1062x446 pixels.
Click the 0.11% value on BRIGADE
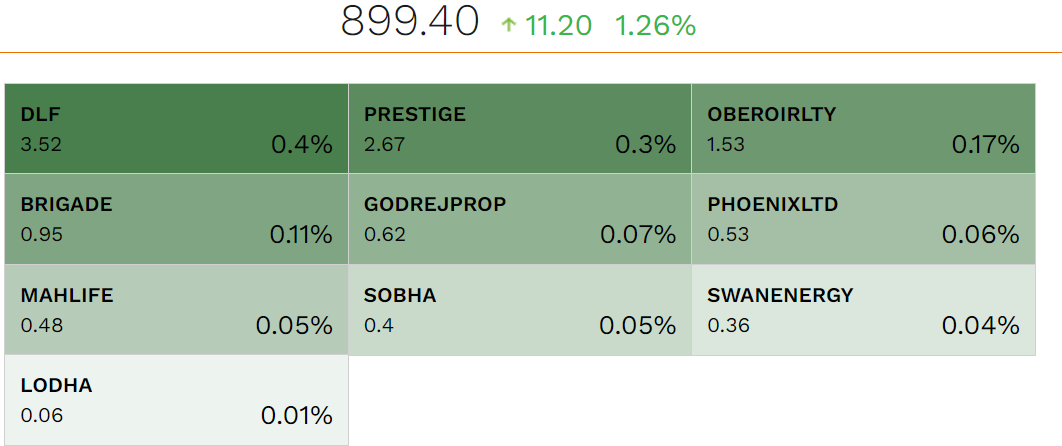pyautogui.click(x=300, y=235)
